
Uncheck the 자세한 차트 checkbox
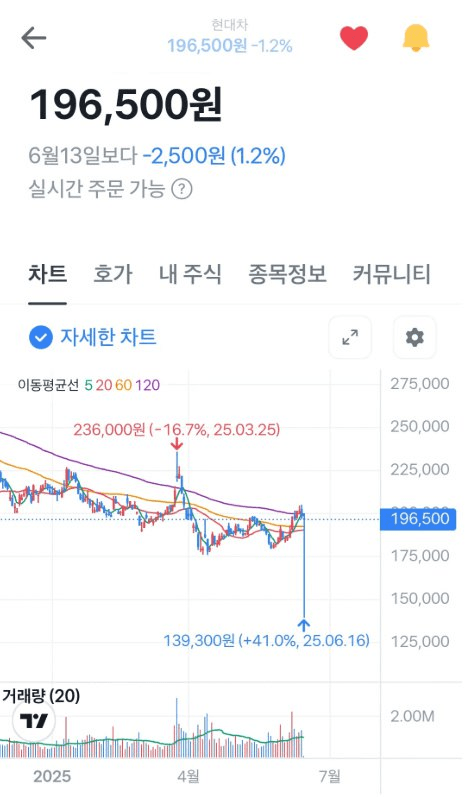41,338
